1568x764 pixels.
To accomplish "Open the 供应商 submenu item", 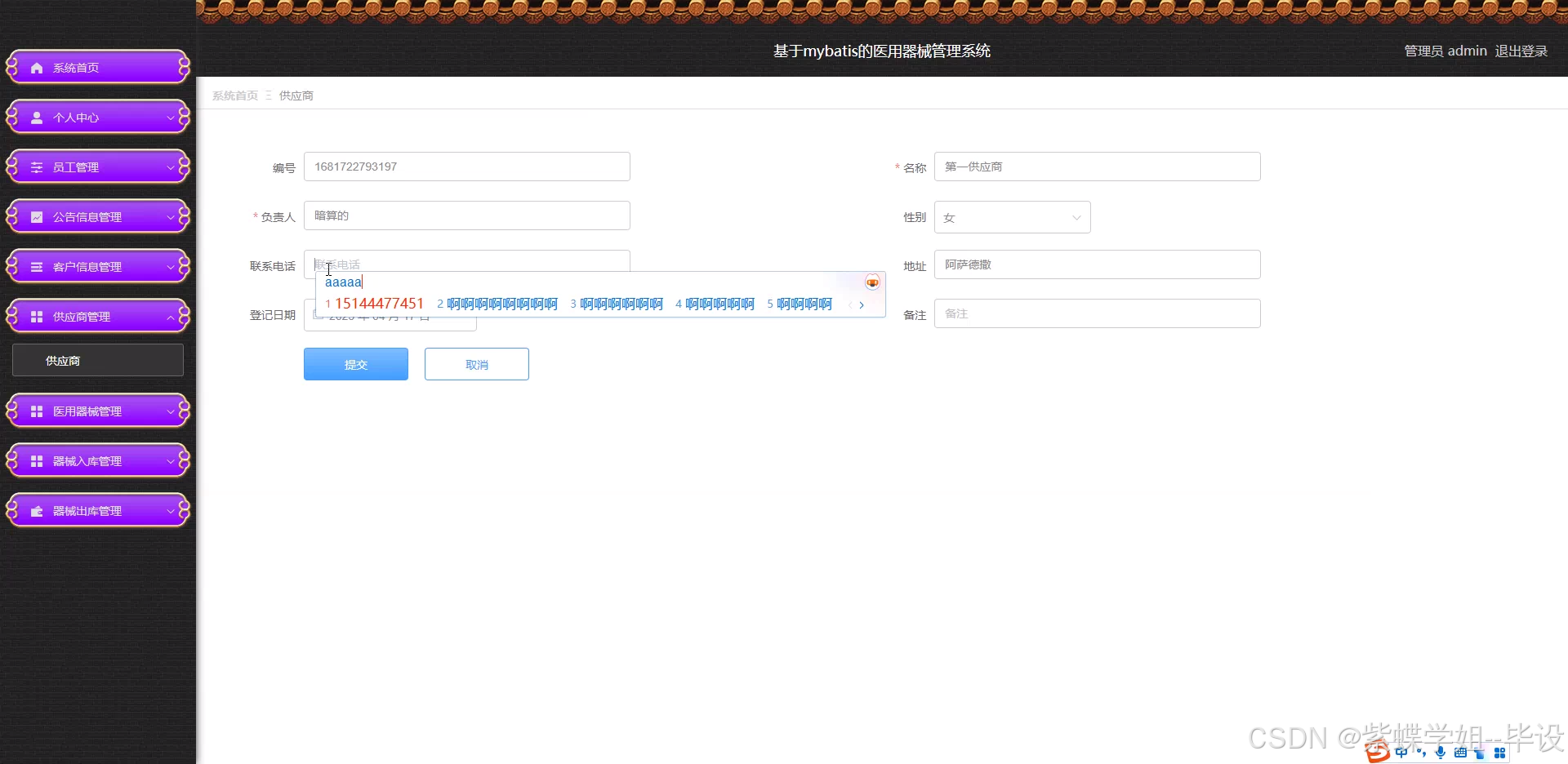I will click(98, 360).
